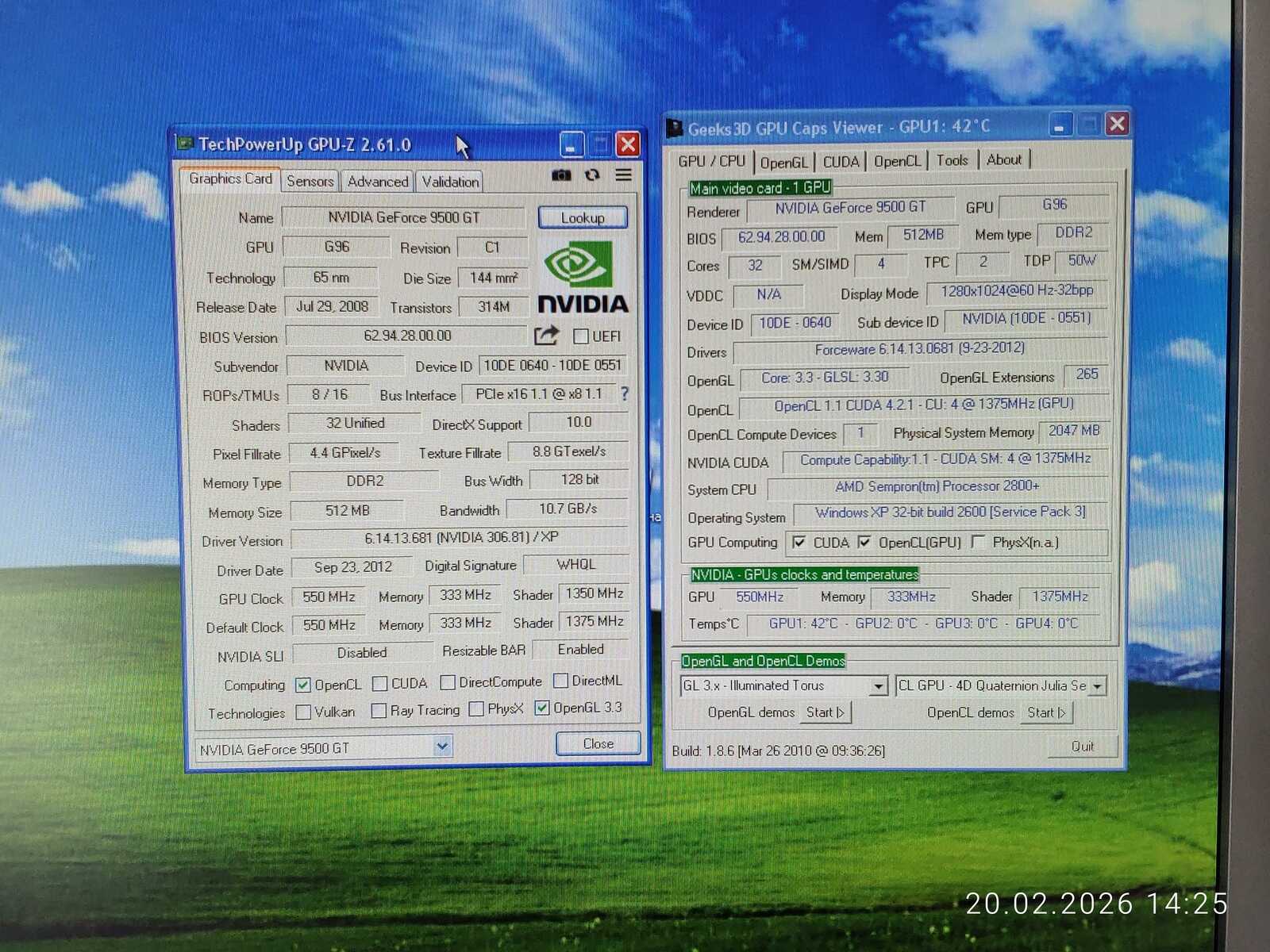The height and width of the screenshot is (952, 1270).
Task: Click the Driver Version field
Action: (460, 538)
